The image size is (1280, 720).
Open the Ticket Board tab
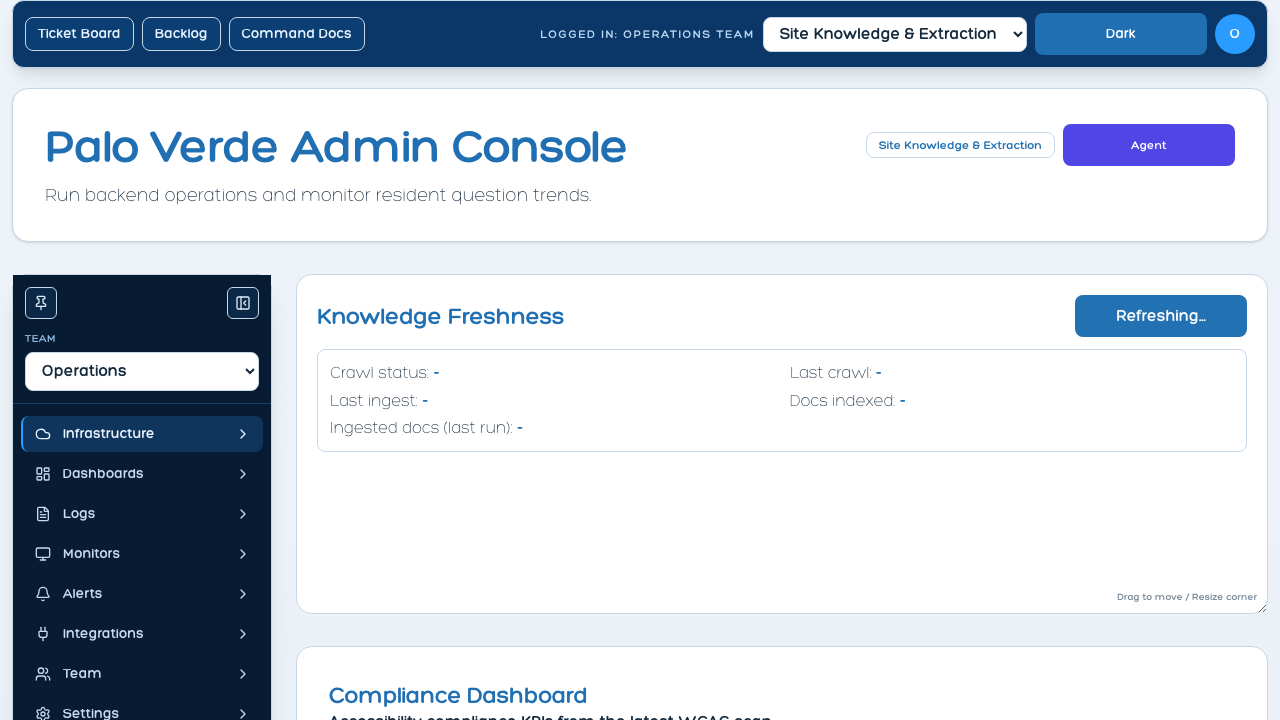(x=79, y=34)
